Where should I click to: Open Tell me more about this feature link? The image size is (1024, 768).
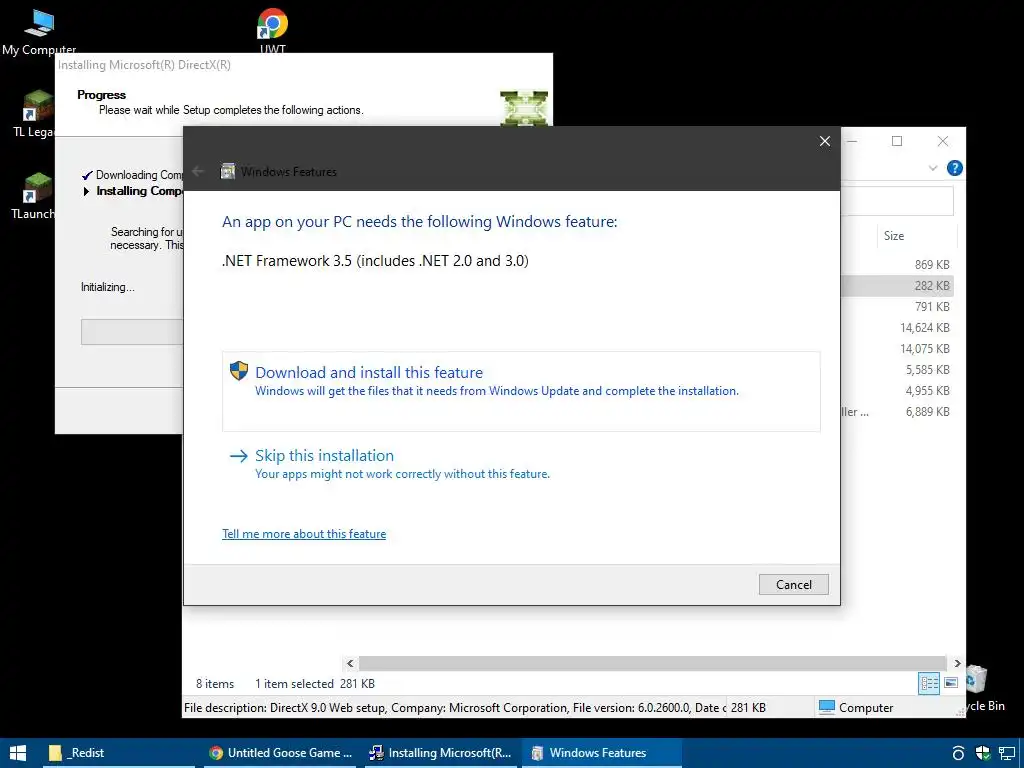click(304, 534)
